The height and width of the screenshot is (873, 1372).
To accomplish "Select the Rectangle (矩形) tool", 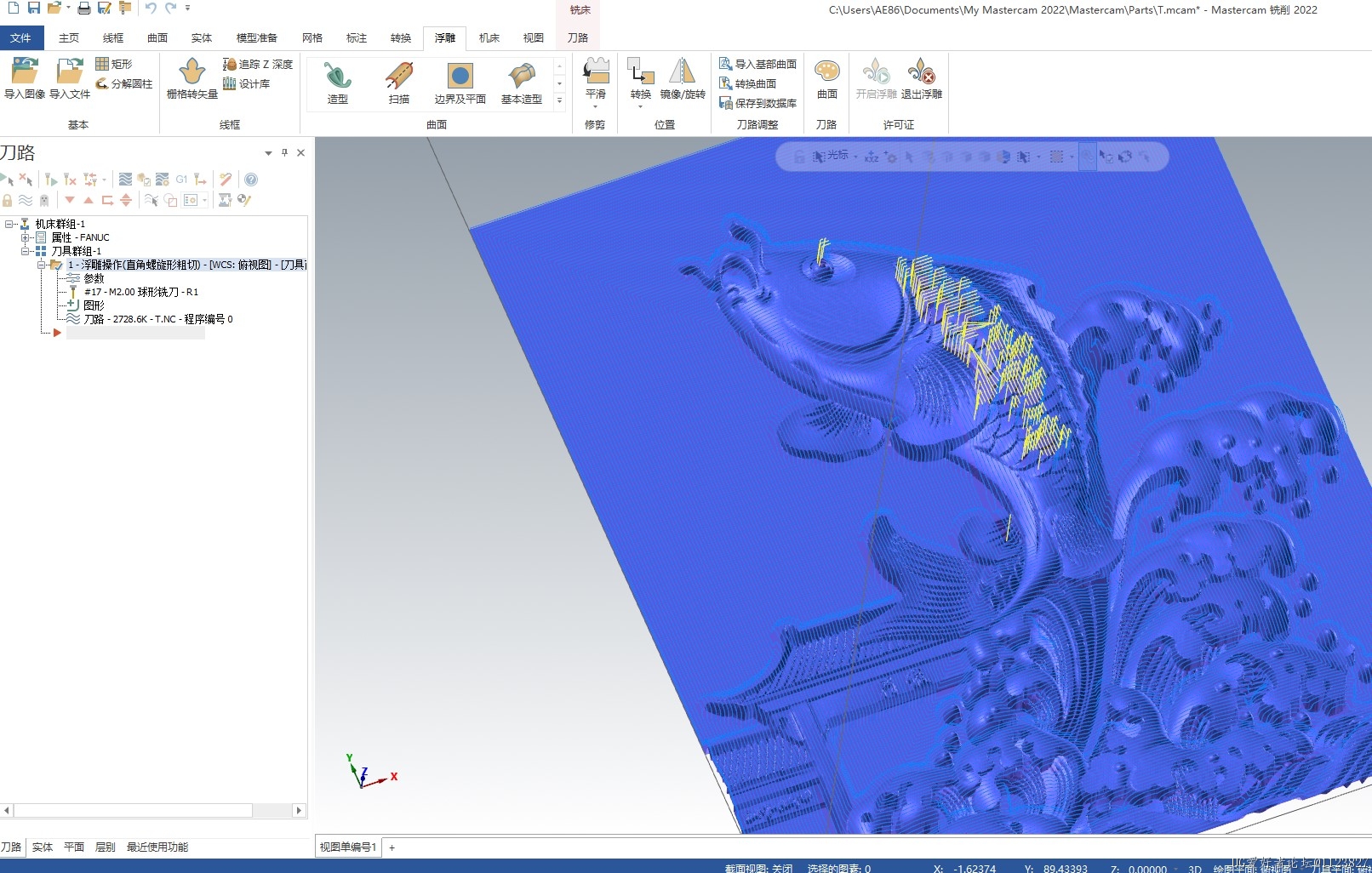I will [113, 64].
